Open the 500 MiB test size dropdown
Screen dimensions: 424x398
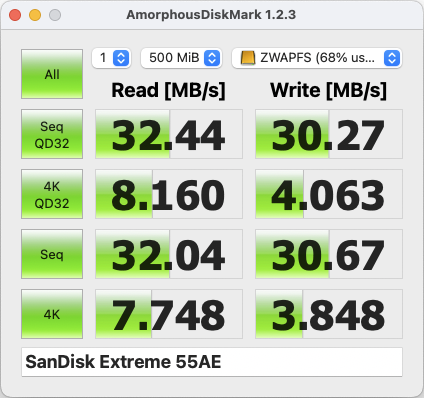181,58
